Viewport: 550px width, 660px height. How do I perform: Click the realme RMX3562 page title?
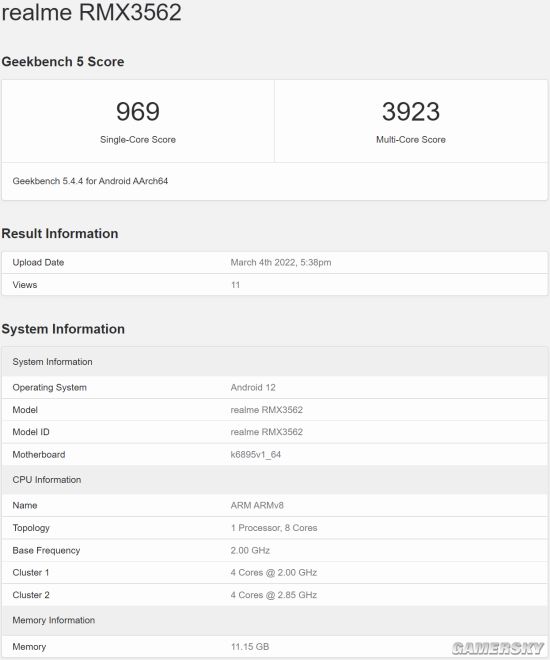point(91,12)
